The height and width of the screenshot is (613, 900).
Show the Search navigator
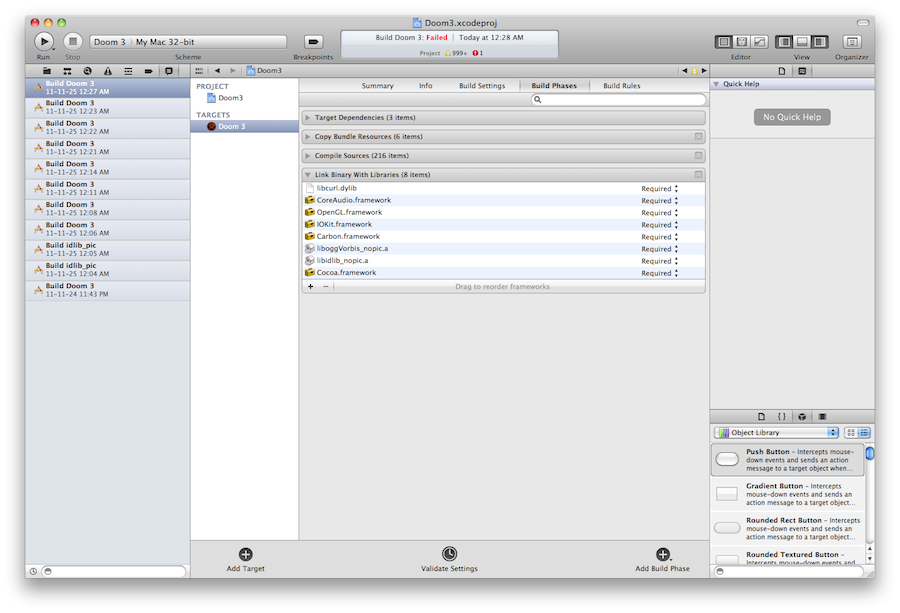click(x=87, y=71)
